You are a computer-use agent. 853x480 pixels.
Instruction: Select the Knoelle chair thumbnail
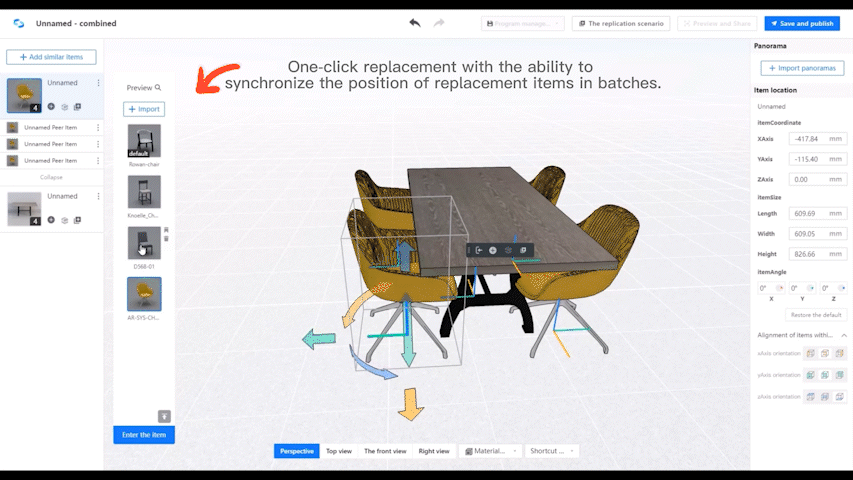tap(144, 191)
